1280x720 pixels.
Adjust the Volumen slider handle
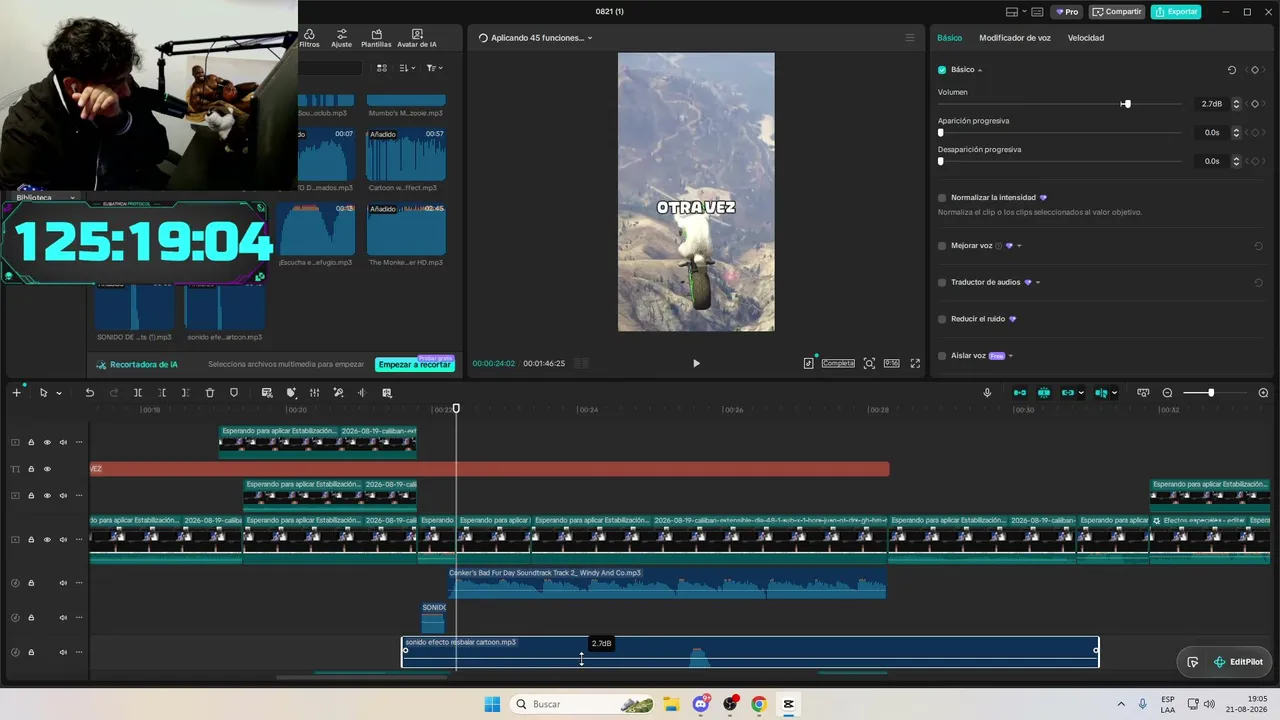pyautogui.click(x=1126, y=104)
